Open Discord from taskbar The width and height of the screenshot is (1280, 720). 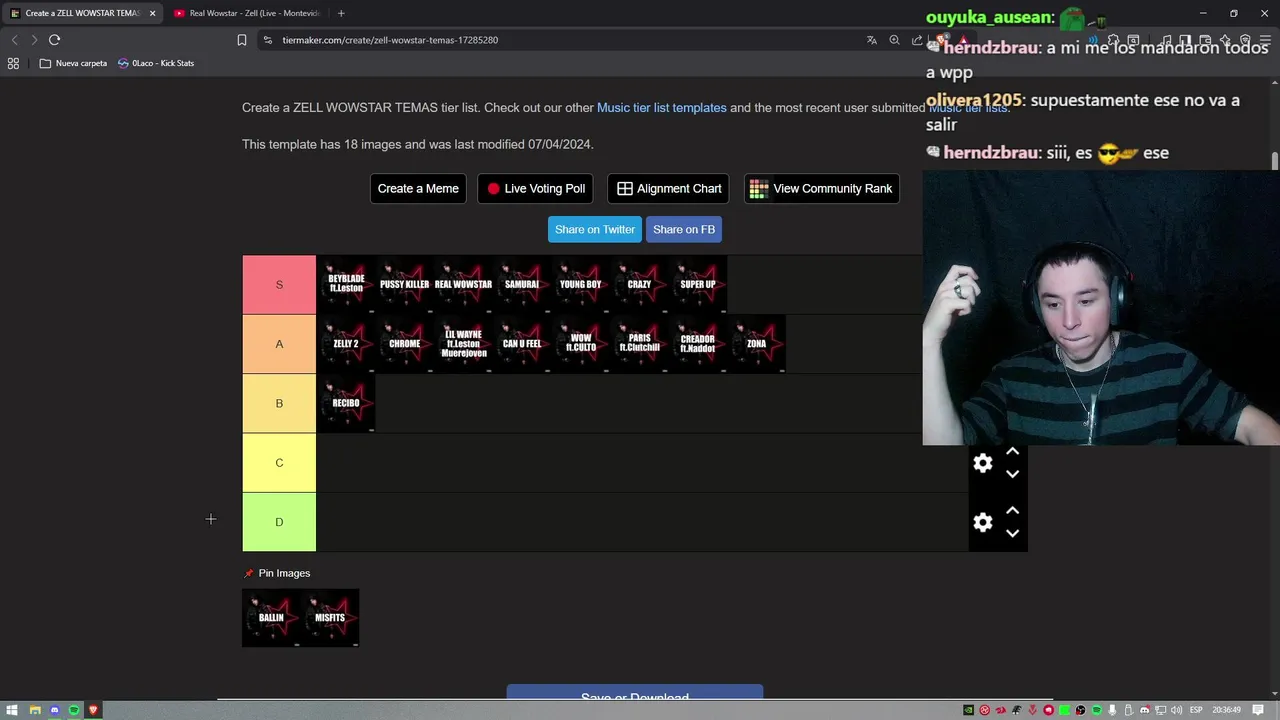point(55,710)
